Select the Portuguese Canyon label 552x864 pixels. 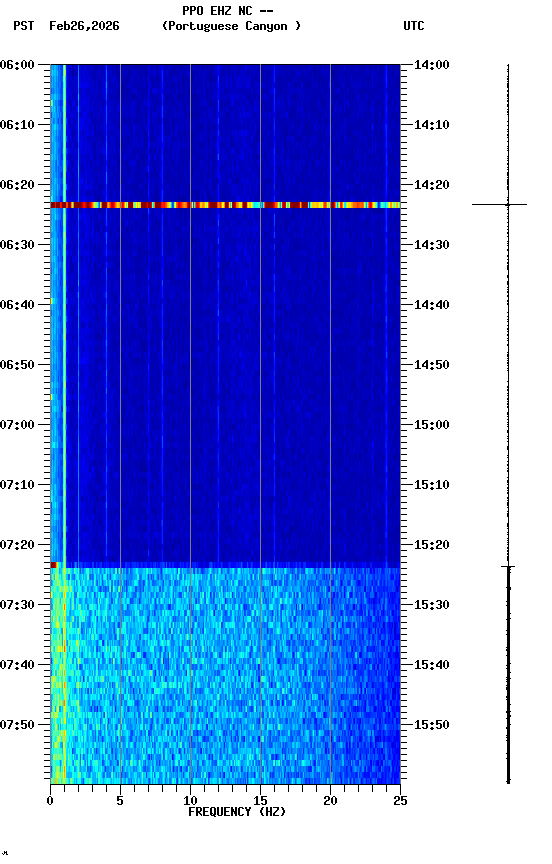coord(231,26)
